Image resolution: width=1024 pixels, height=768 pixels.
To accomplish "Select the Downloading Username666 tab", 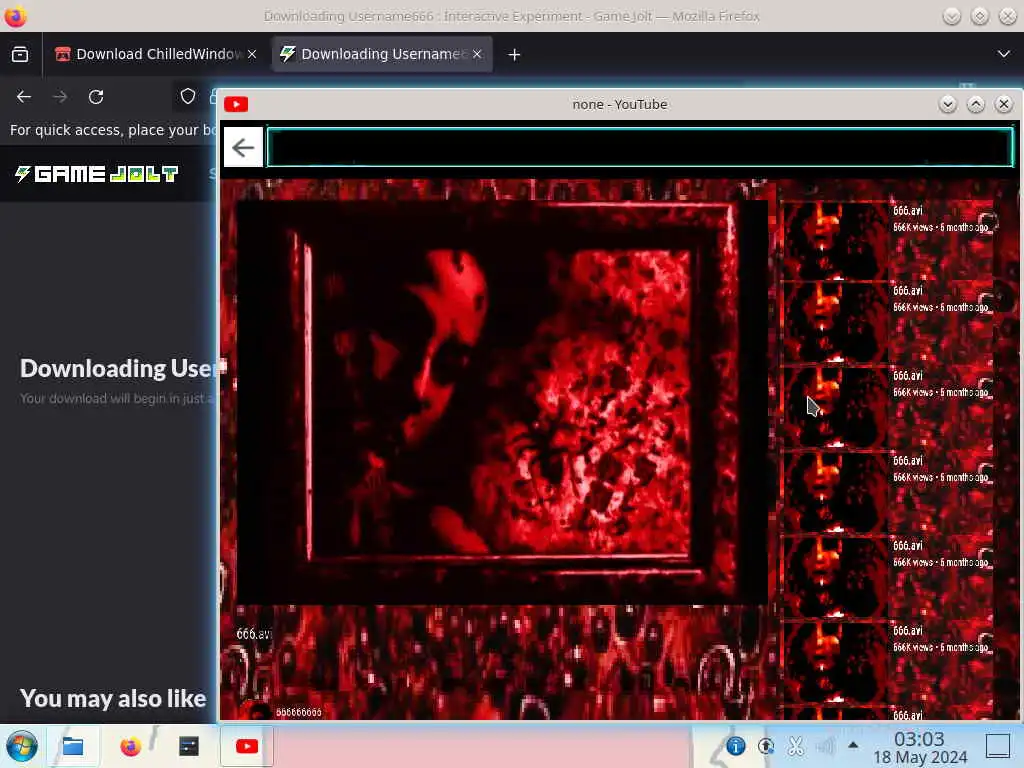I will pos(382,54).
